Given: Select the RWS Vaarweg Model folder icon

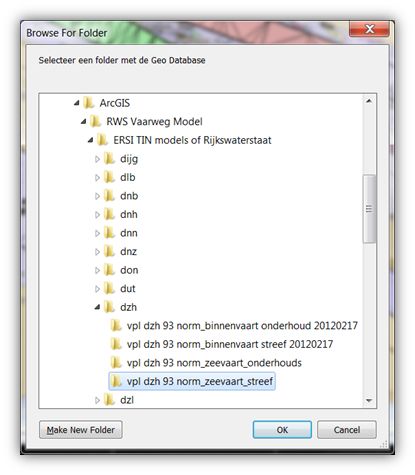Looking at the screenshot, I should click(96, 121).
